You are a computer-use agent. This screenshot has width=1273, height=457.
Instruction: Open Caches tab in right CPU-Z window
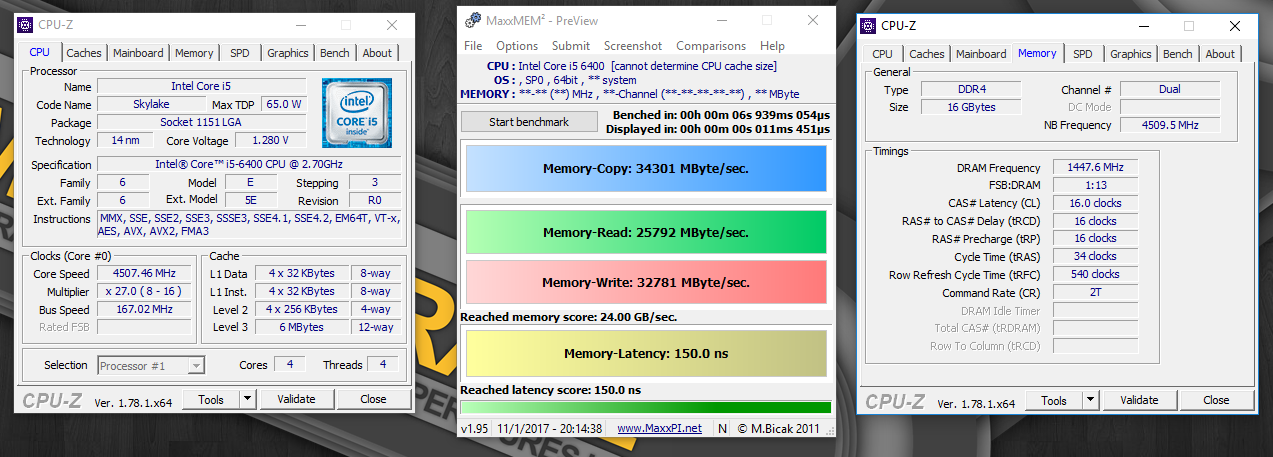point(927,54)
